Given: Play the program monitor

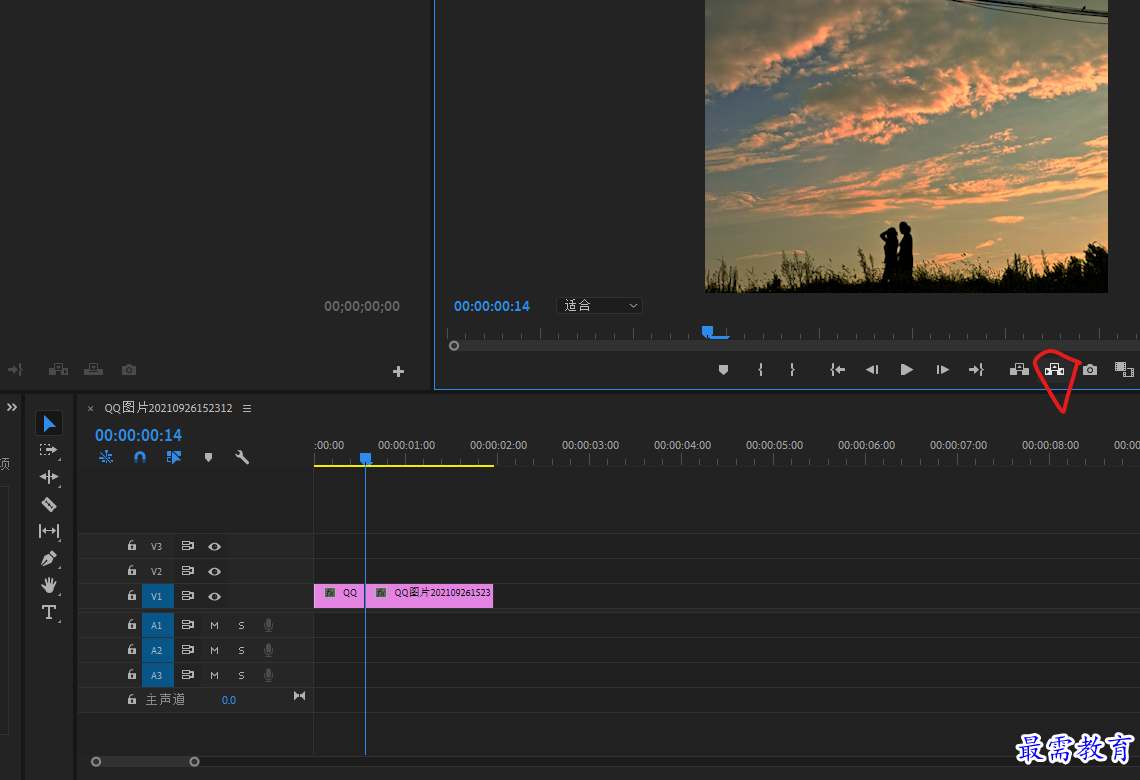Looking at the screenshot, I should click(x=907, y=370).
